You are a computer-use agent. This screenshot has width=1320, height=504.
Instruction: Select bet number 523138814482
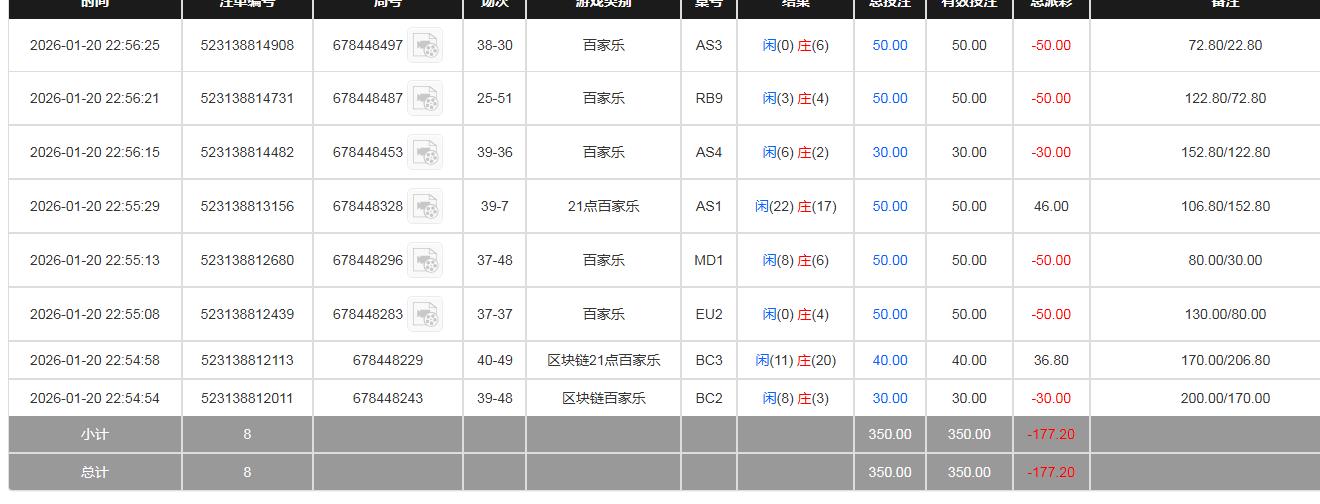pos(247,152)
